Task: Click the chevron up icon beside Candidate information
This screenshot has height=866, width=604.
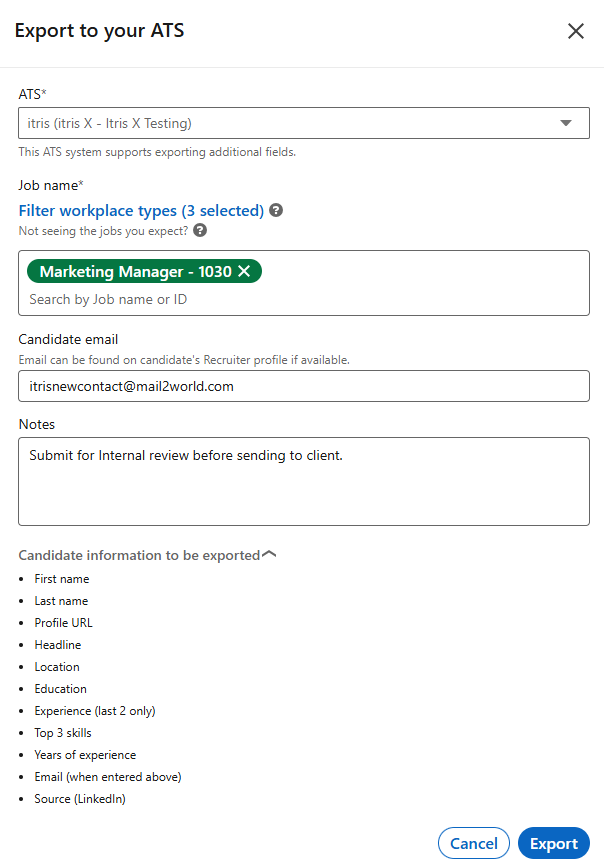Action: pyautogui.click(x=269, y=555)
